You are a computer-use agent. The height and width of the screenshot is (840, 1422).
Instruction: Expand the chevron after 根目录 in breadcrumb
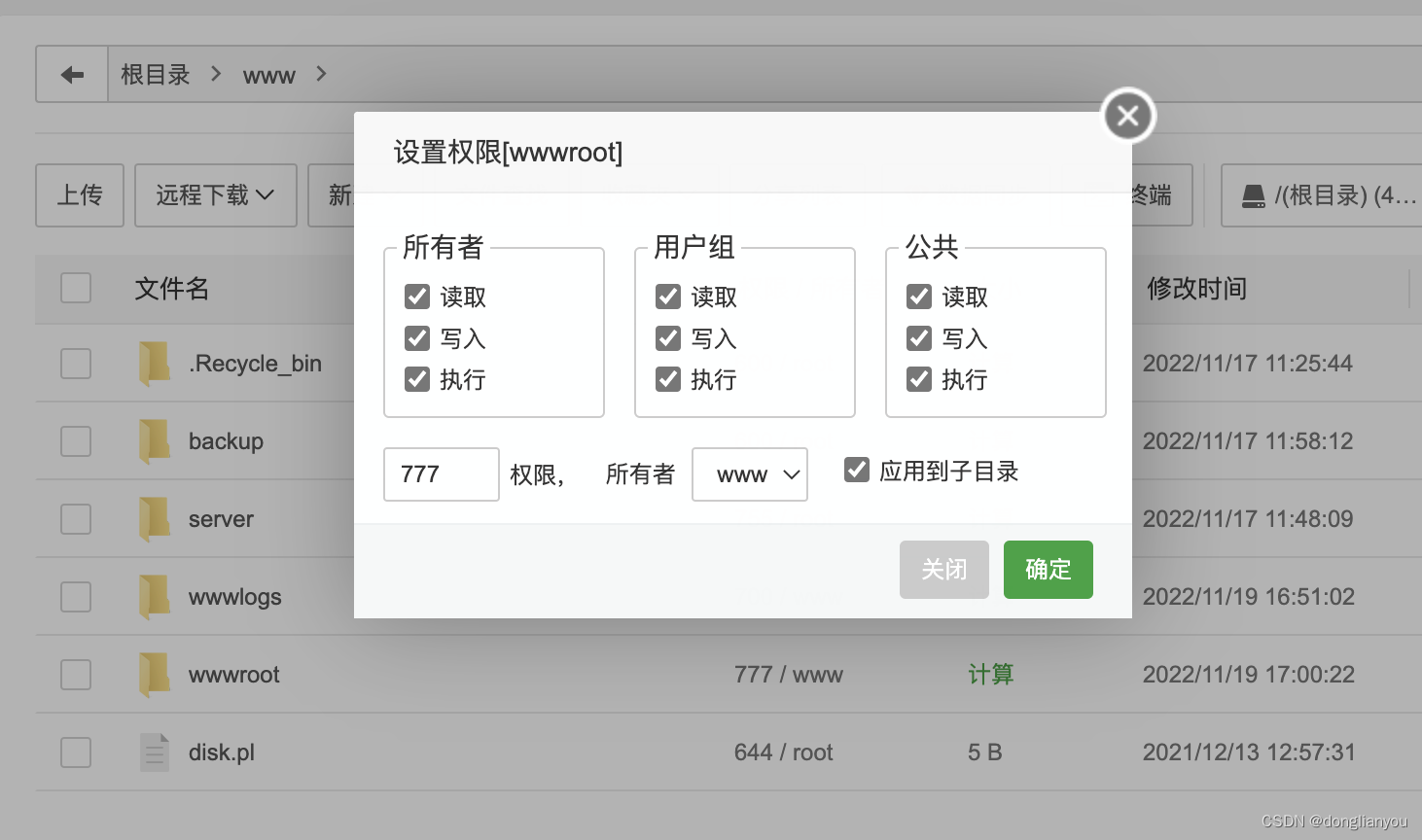point(216,74)
